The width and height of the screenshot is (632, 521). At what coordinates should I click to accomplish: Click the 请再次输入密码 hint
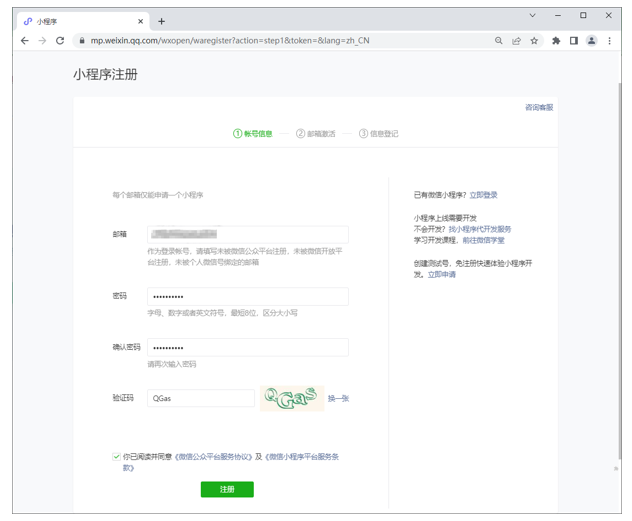(x=172, y=364)
